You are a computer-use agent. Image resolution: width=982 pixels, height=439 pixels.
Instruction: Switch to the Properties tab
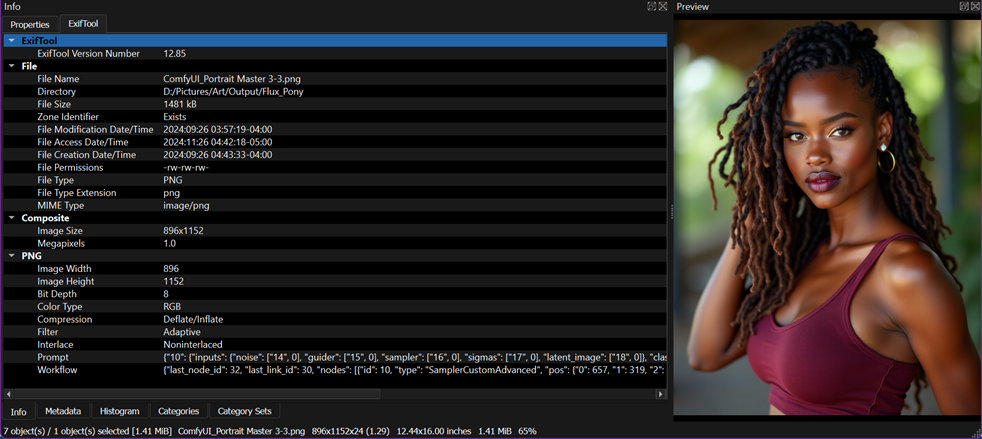click(x=30, y=24)
